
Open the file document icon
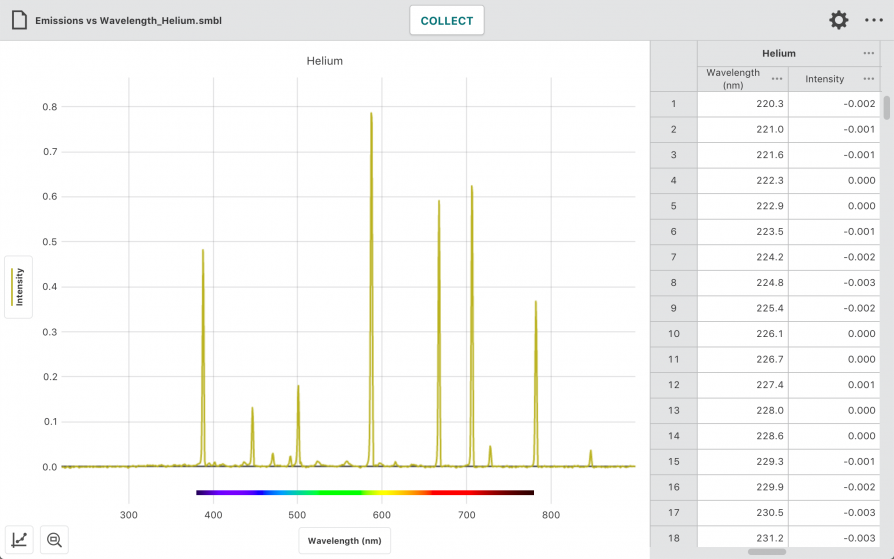tap(19, 21)
